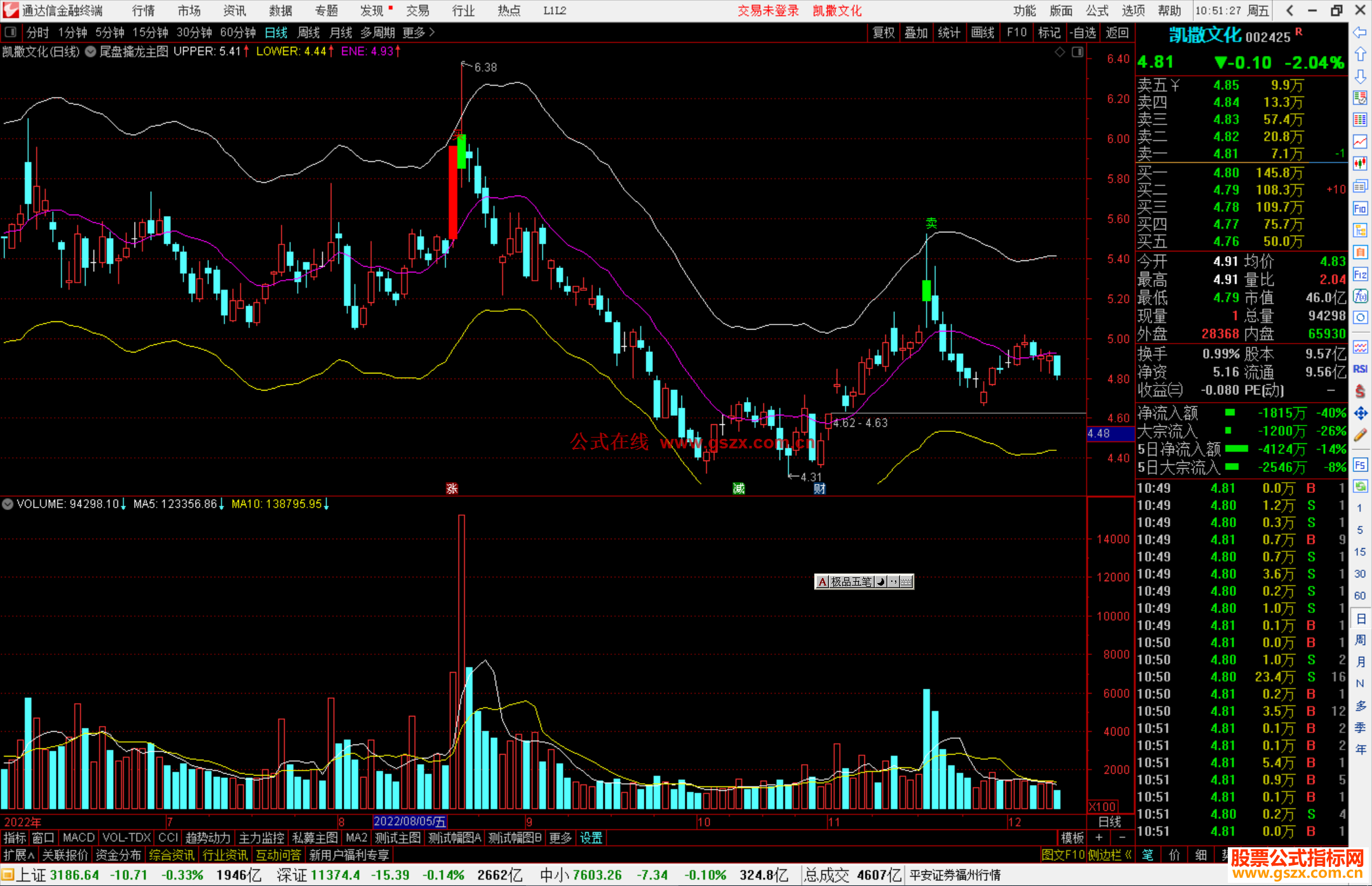Switch to the 周线 weekly period tab

tap(309, 32)
